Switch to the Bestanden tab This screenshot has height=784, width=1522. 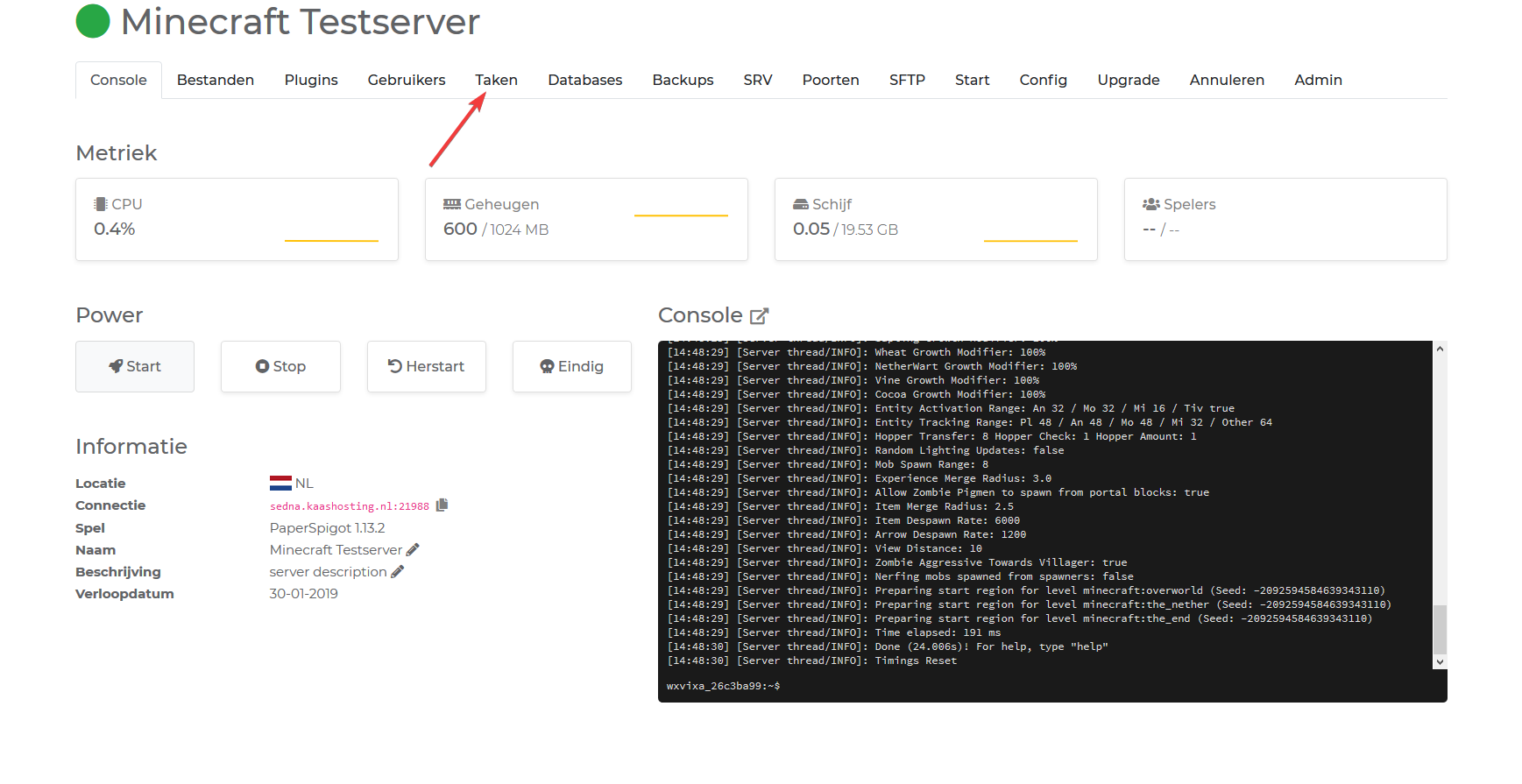coord(216,80)
